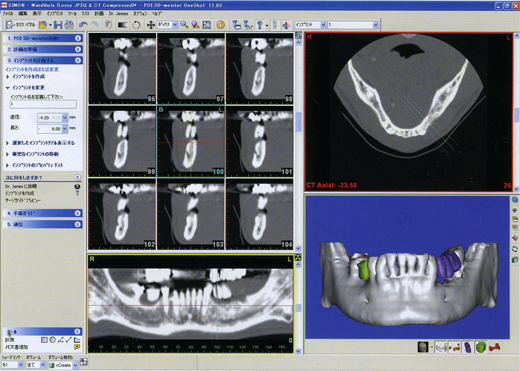The height and width of the screenshot is (371, 520).
Task: Open the grayscale contrast gradient tool
Action: click(x=122, y=25)
